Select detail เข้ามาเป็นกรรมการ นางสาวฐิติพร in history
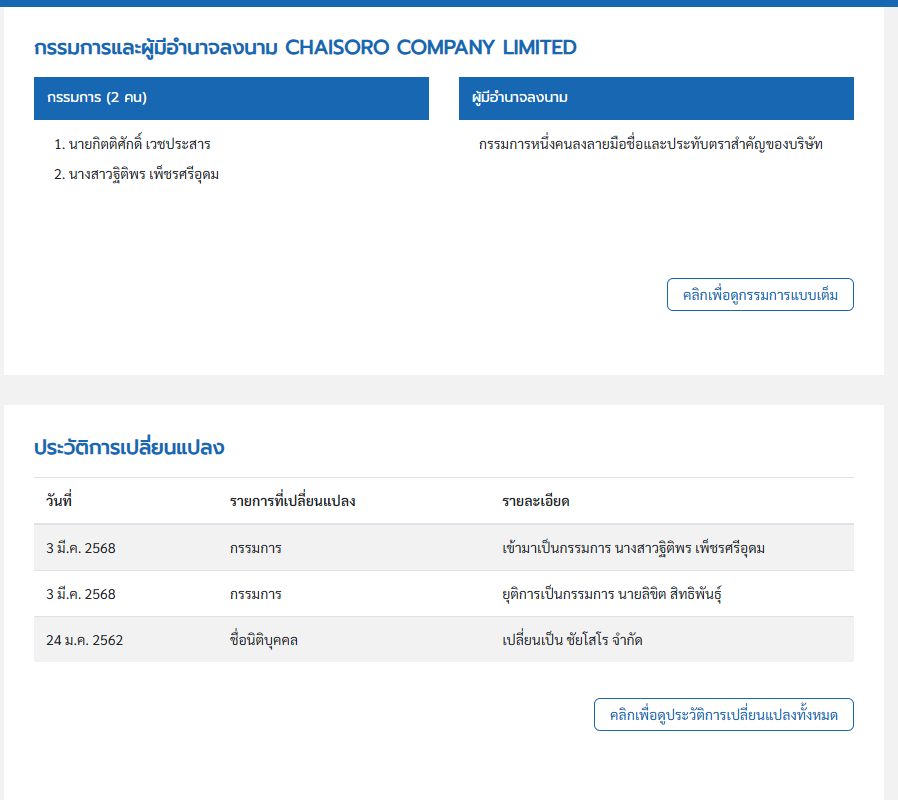This screenshot has height=800, width=898. tap(634, 548)
